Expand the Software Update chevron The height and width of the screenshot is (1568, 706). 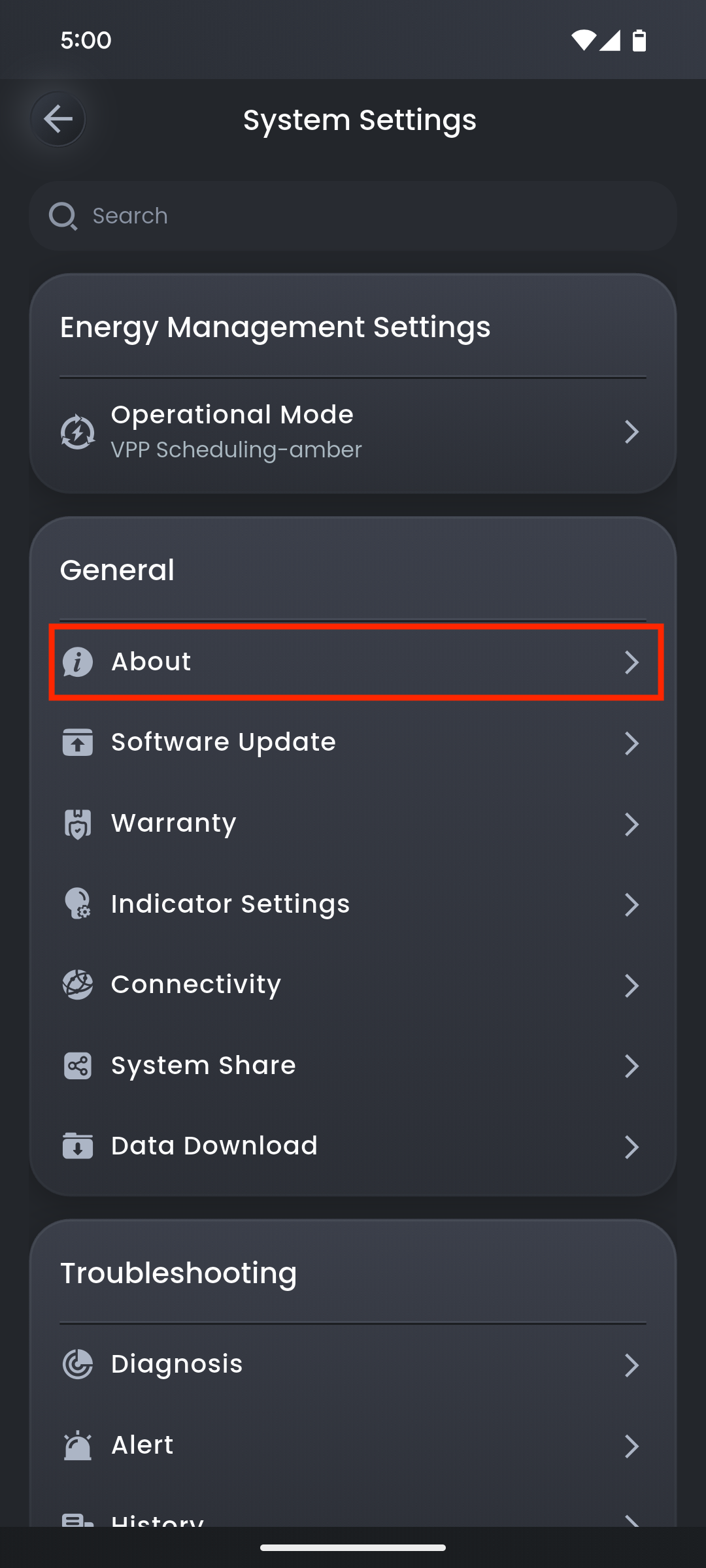pyautogui.click(x=631, y=743)
